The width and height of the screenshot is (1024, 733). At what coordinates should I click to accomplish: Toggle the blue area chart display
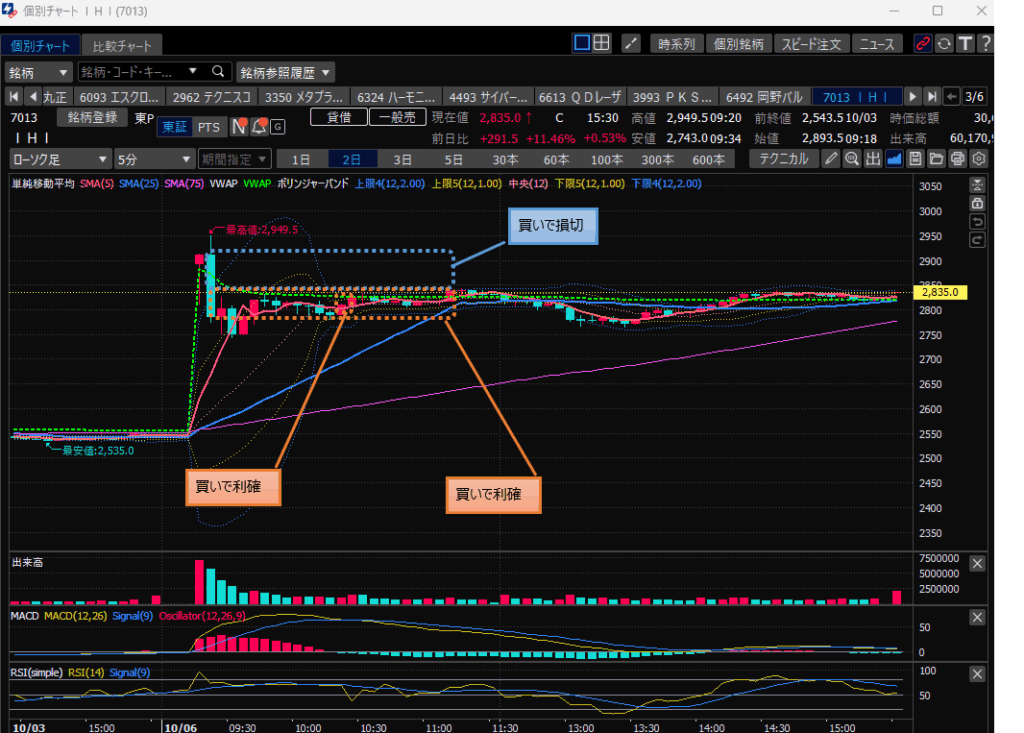tap(894, 159)
